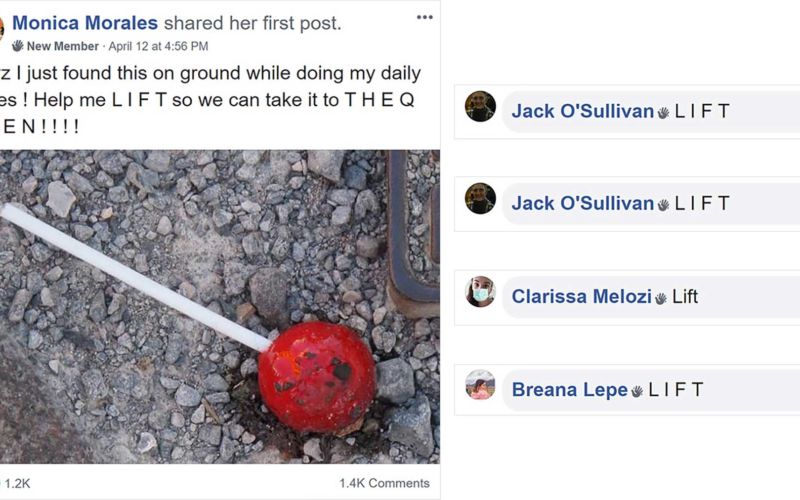The image size is (800, 500).
Task: View the 1.4K Comments
Action: click(x=384, y=483)
